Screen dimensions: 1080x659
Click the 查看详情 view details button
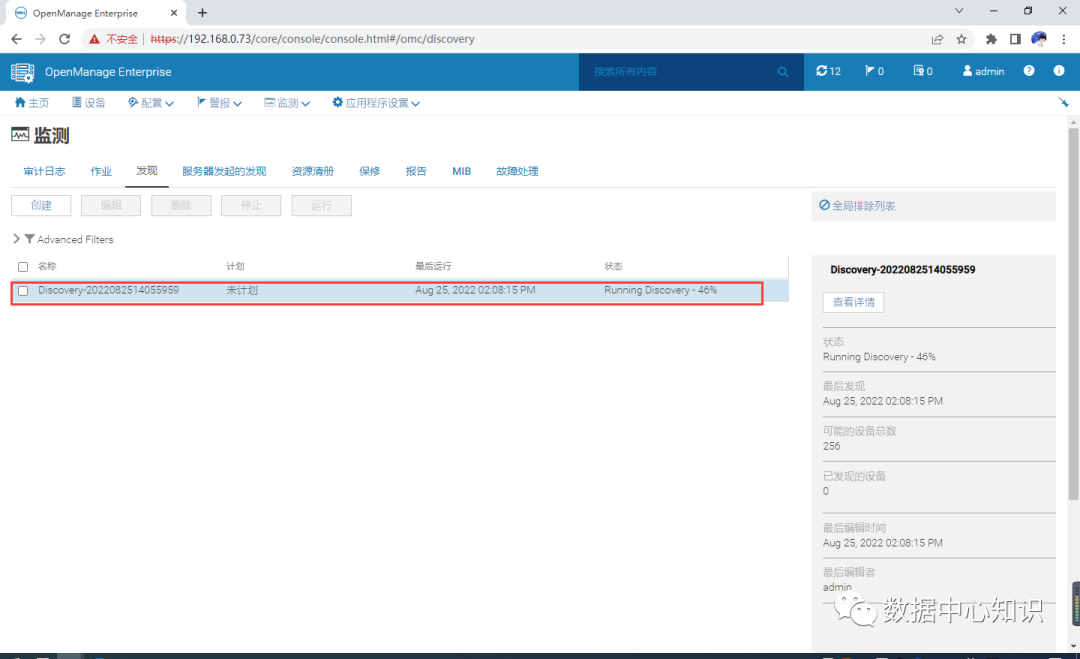853,302
